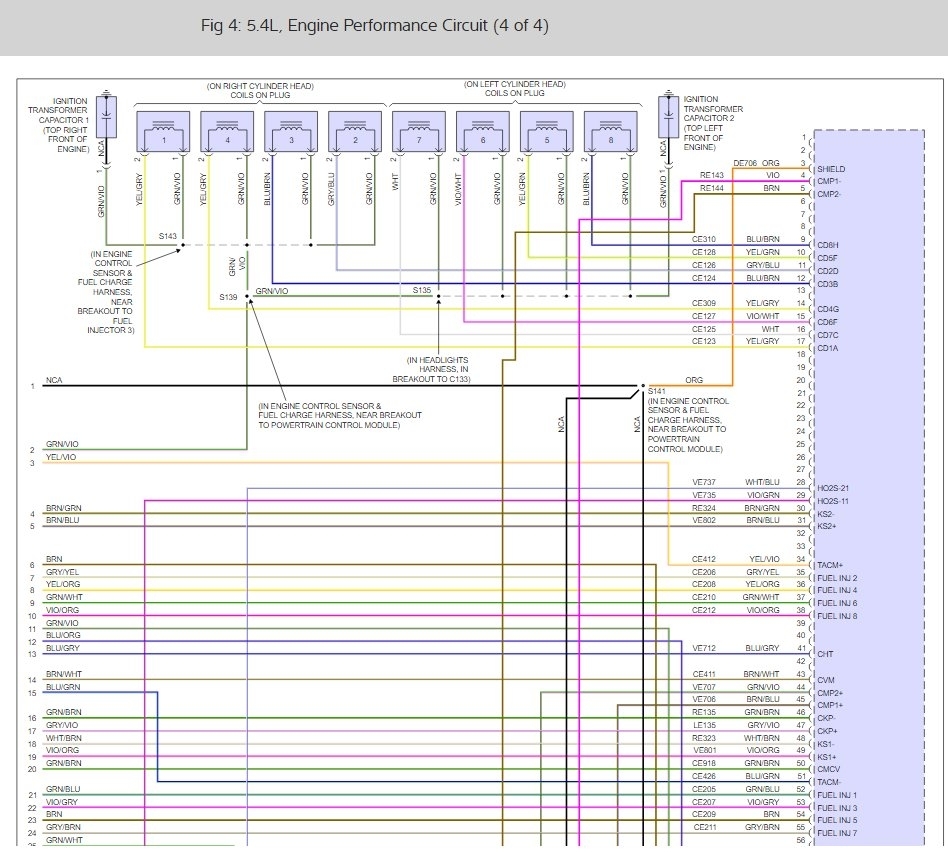Click circuit code LE135
Viewport: 948px width, 858px height.
(704, 725)
